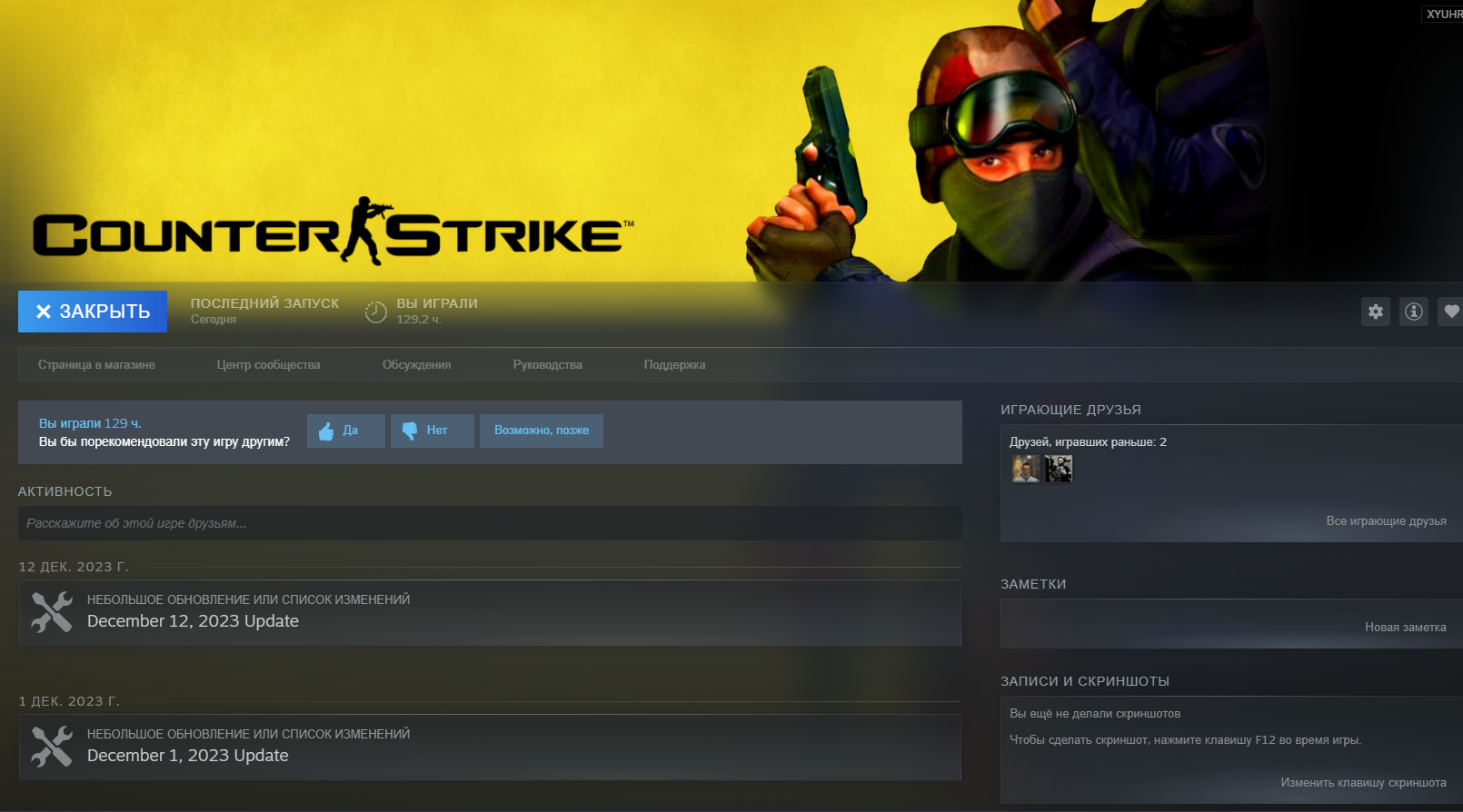Open Поддержка tab
1463x812 pixels.
click(x=674, y=365)
